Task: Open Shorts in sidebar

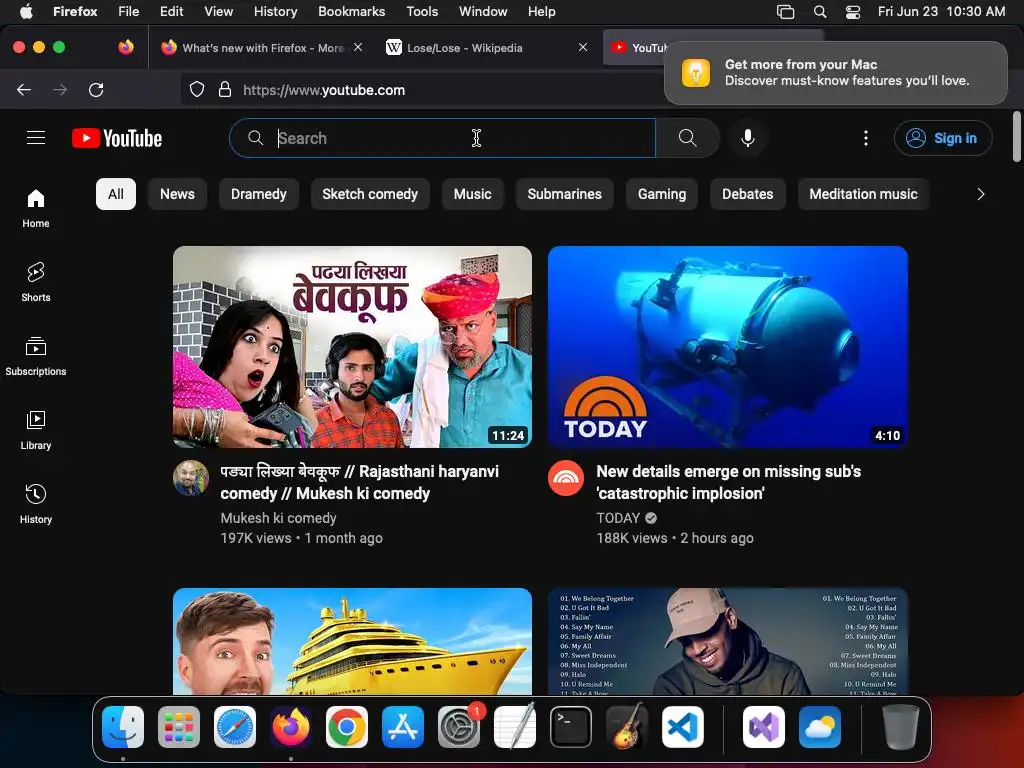Action: 36,282
